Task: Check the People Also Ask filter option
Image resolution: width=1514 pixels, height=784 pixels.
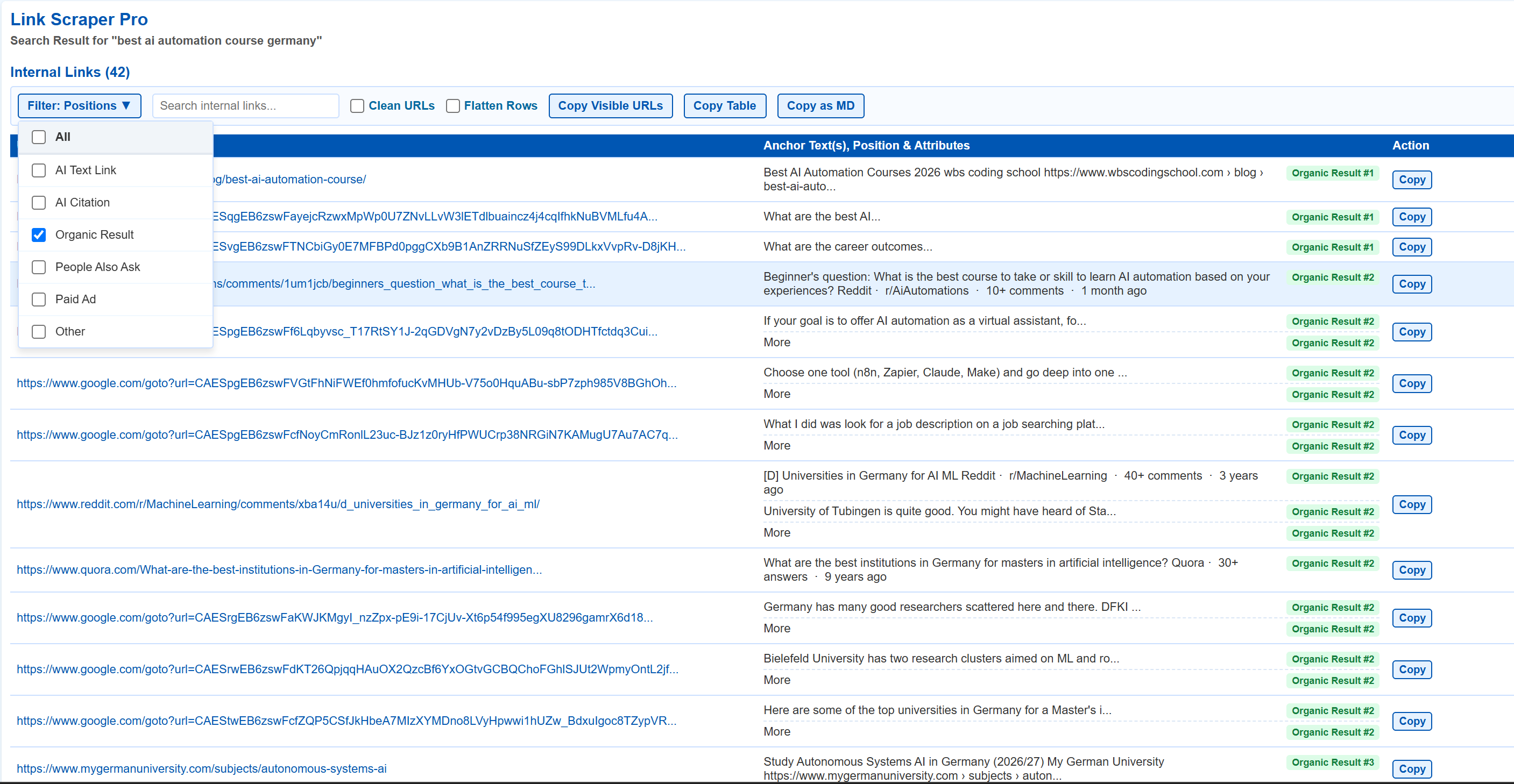Action: click(39, 267)
